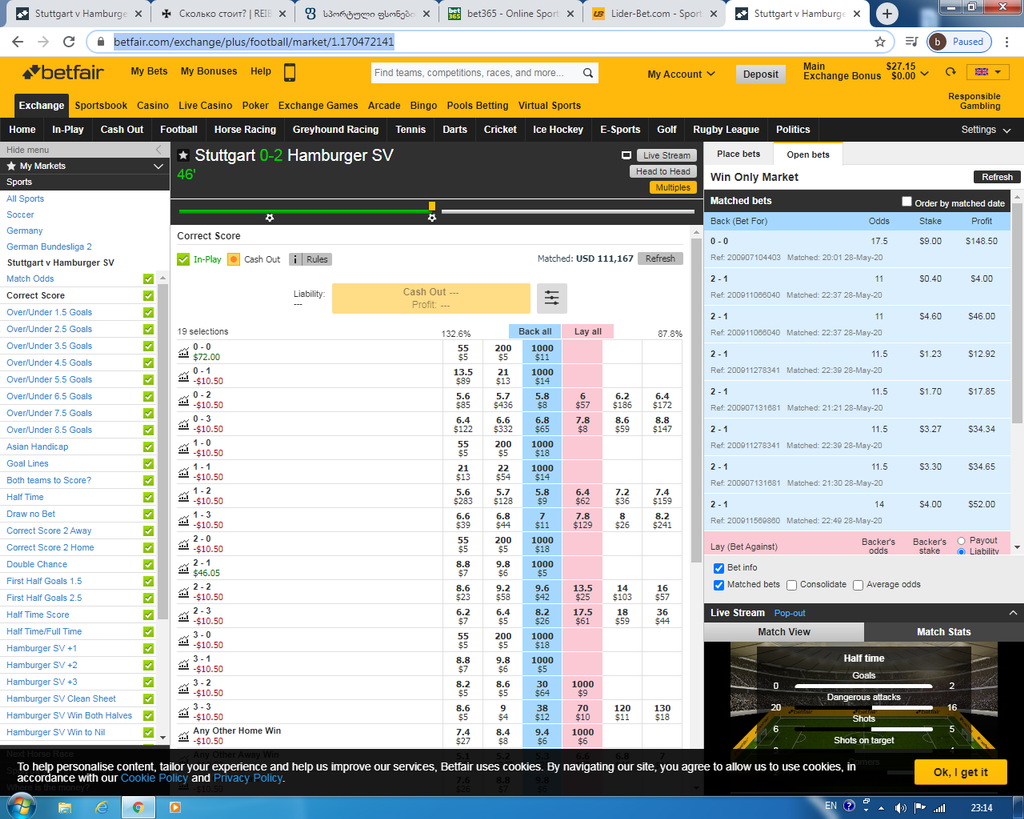Collapse the My Markets section
This screenshot has width=1024, height=819.
(158, 167)
